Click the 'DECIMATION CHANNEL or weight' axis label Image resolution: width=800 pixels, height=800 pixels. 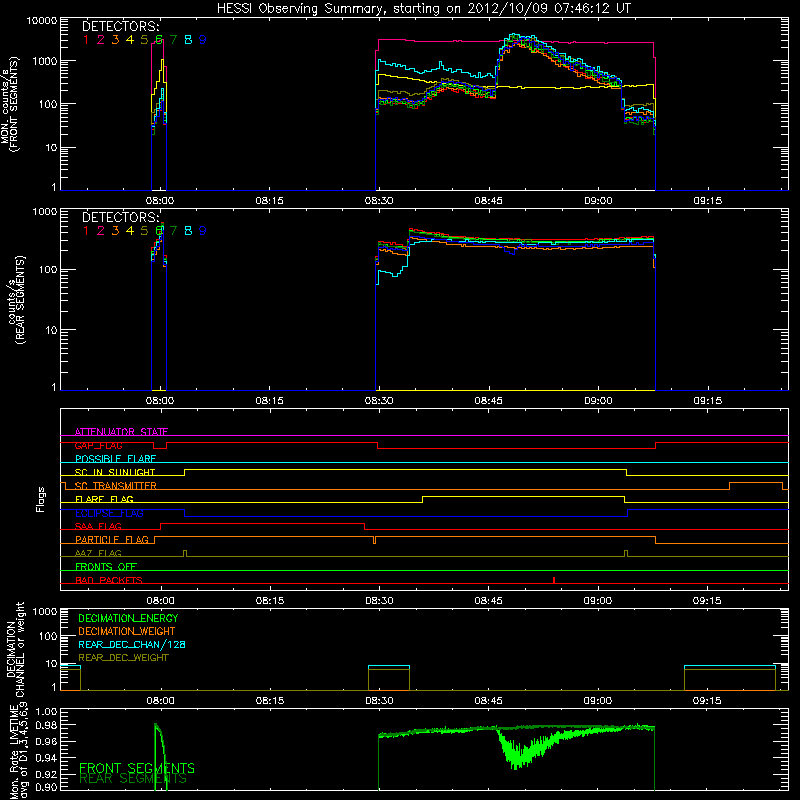click(x=15, y=649)
